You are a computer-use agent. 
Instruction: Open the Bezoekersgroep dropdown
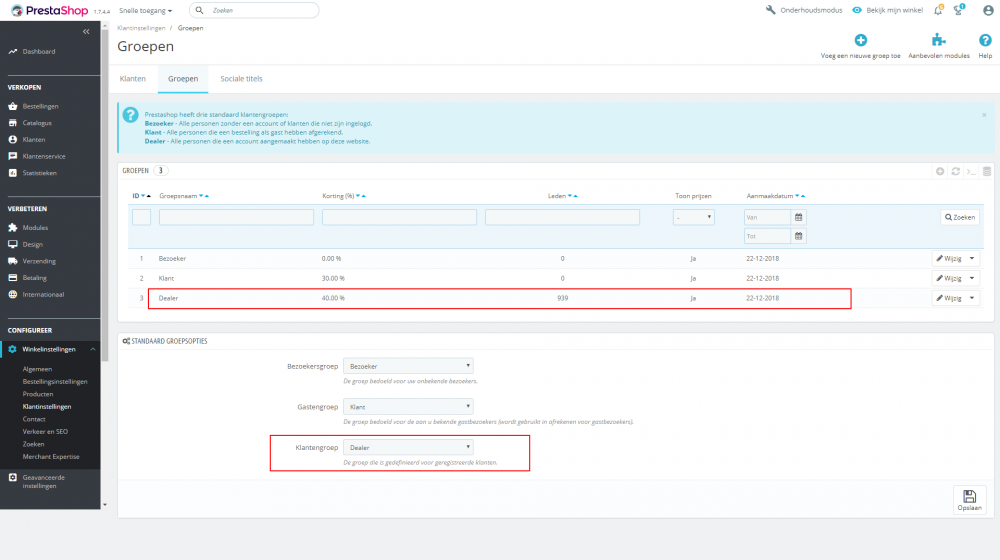point(408,366)
